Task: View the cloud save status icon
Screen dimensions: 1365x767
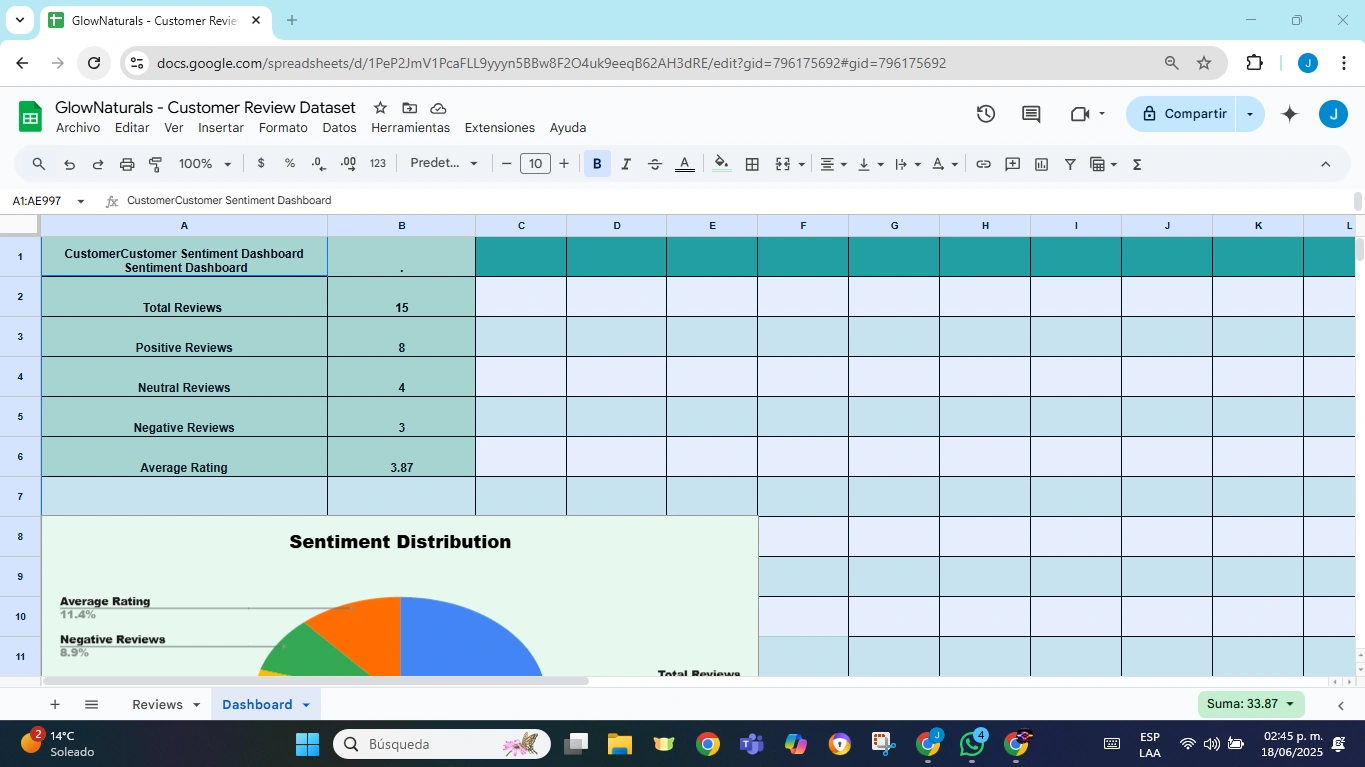Action: (x=438, y=108)
